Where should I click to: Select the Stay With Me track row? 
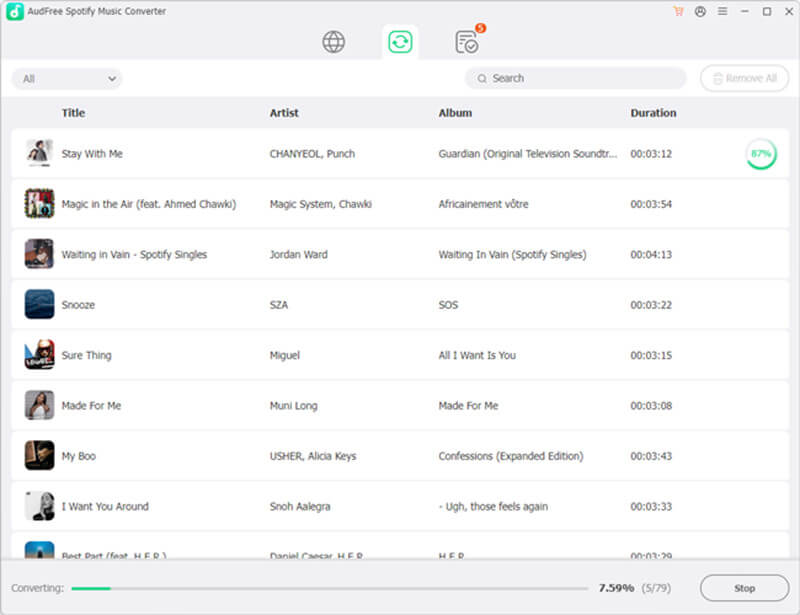point(300,154)
